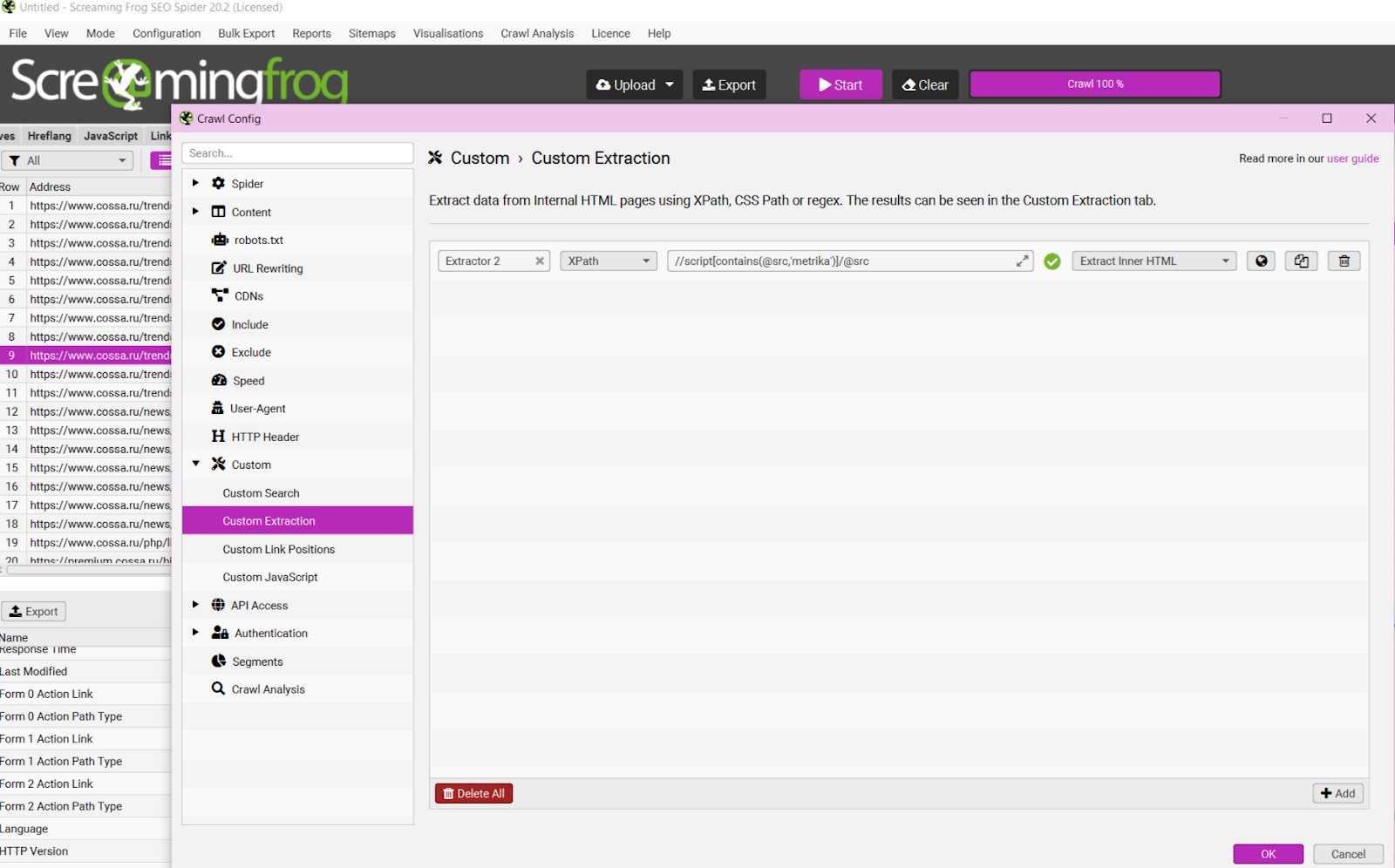Switch to the Hreflang tab

[x=50, y=136]
